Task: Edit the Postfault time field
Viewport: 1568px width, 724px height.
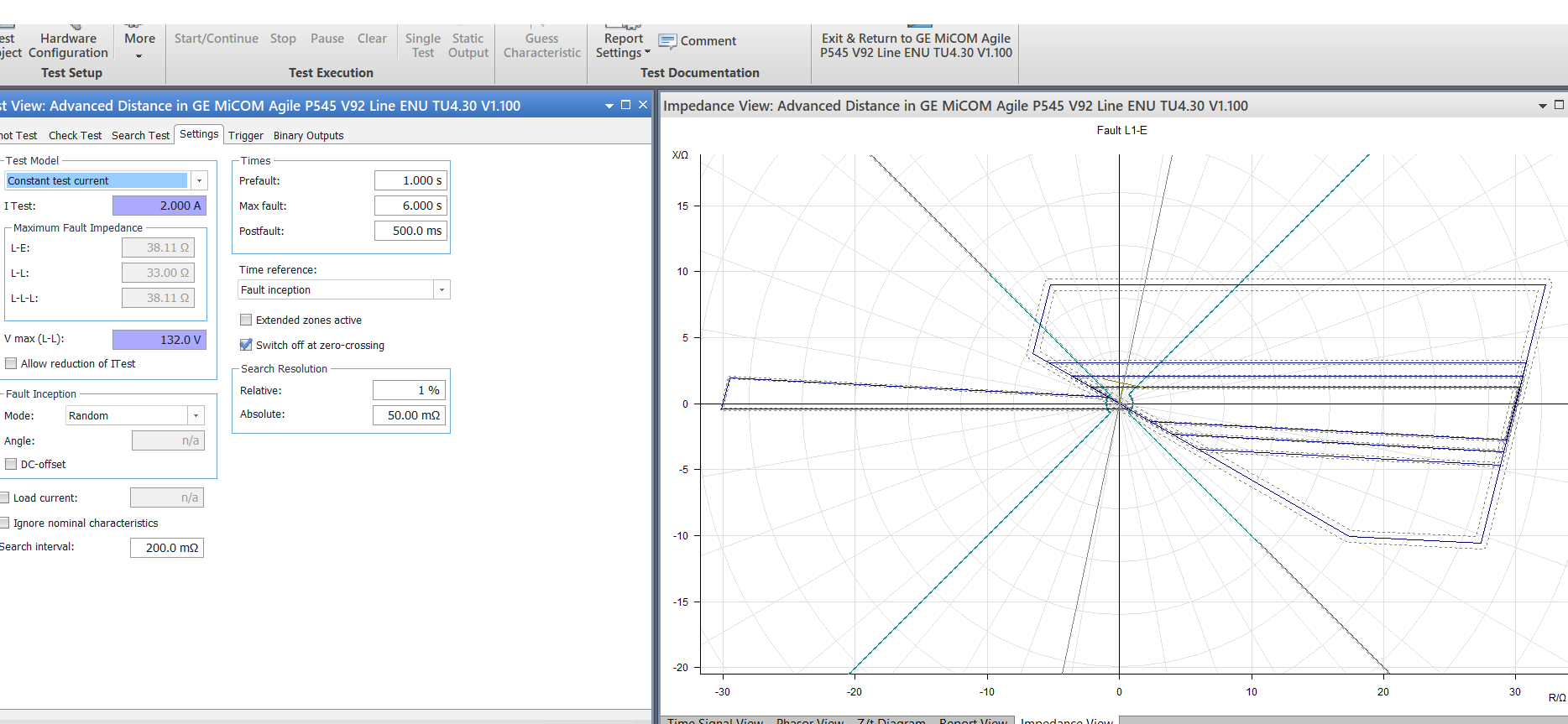Action: (411, 231)
